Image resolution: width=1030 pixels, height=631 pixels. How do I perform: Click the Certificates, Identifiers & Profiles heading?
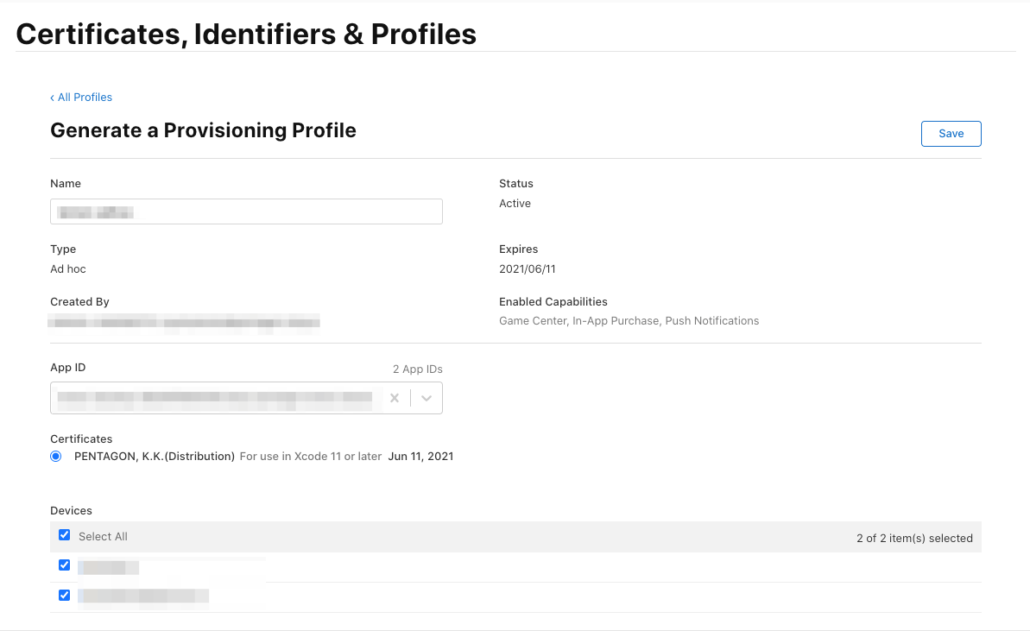point(246,34)
